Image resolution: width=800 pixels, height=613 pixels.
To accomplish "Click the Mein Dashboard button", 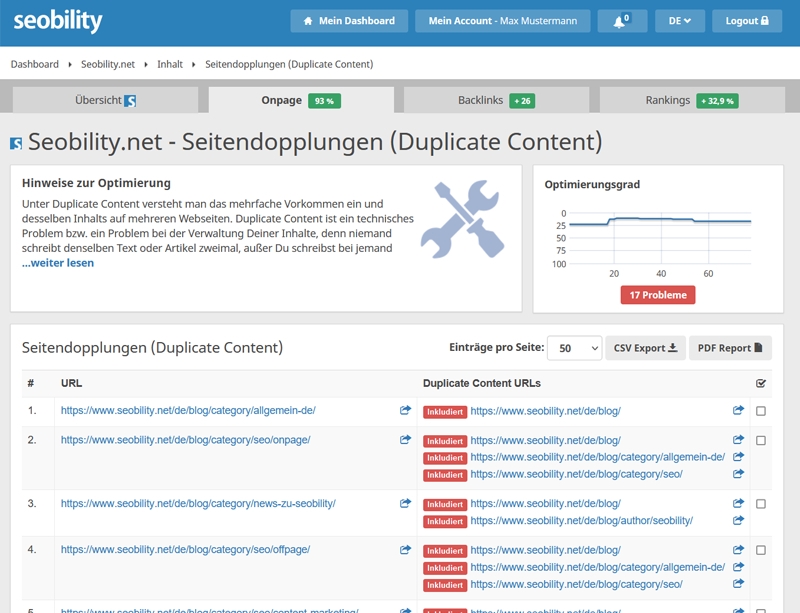I will tap(349, 21).
